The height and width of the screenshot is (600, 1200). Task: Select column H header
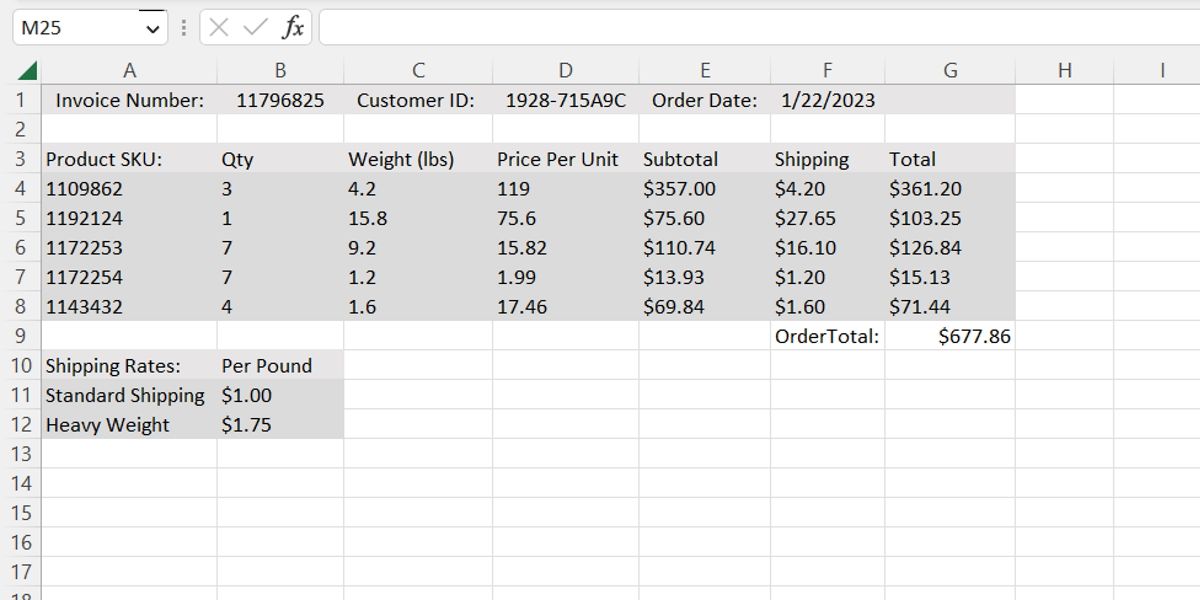[x=1064, y=70]
